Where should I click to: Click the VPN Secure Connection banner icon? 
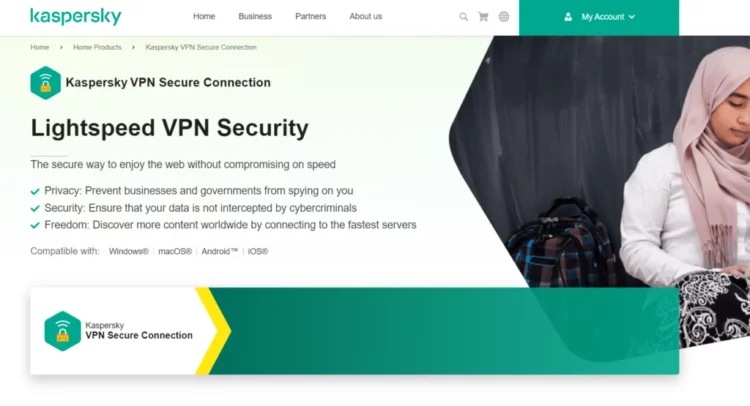[63, 331]
